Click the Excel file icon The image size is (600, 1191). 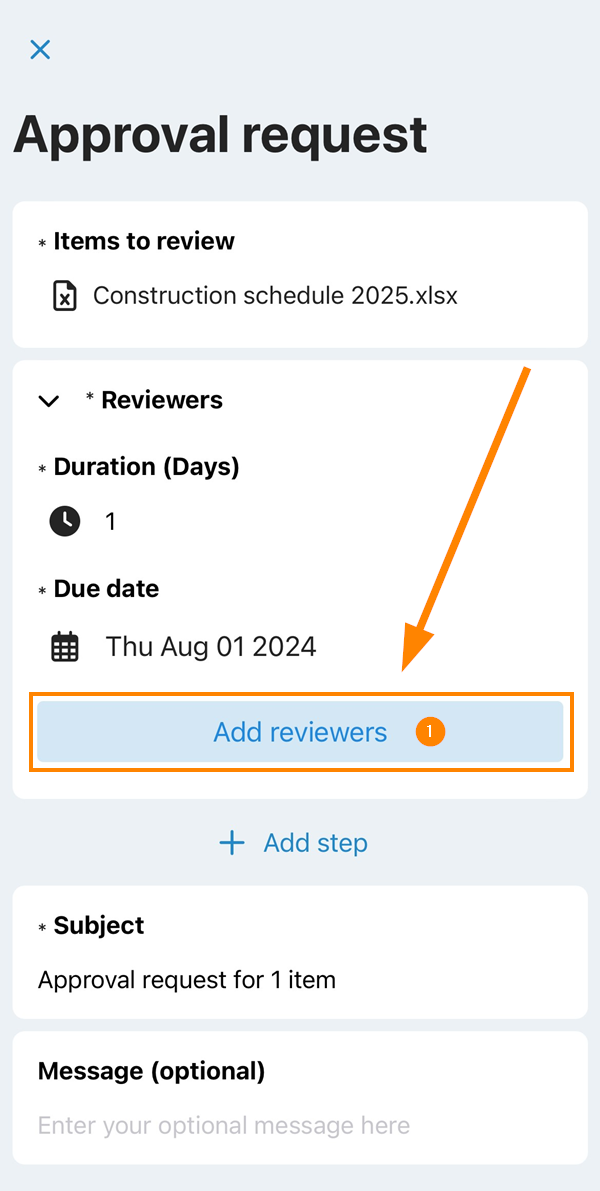coord(65,296)
